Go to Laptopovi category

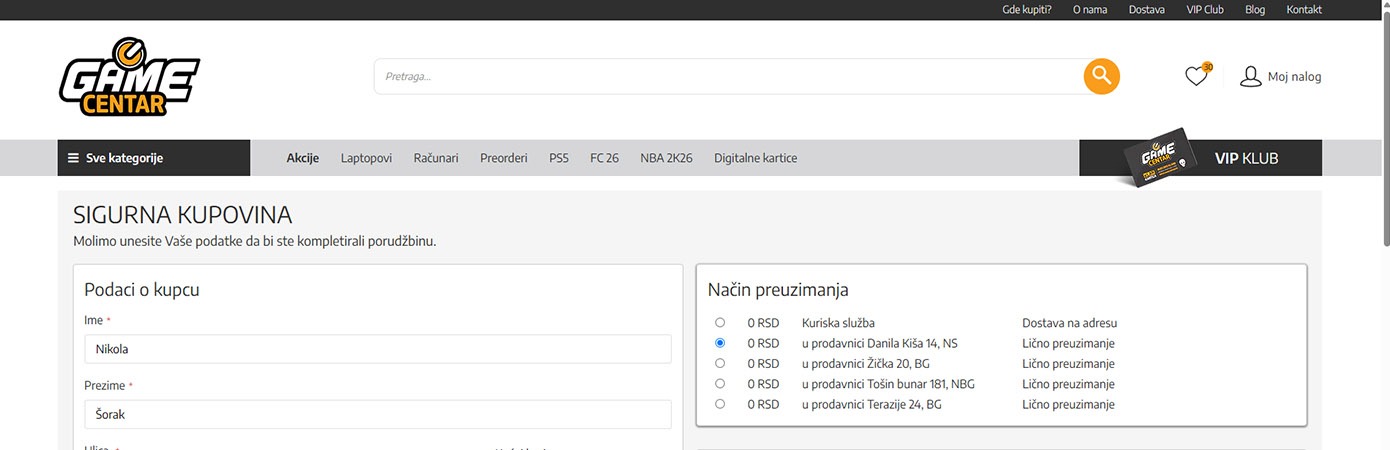tap(366, 158)
